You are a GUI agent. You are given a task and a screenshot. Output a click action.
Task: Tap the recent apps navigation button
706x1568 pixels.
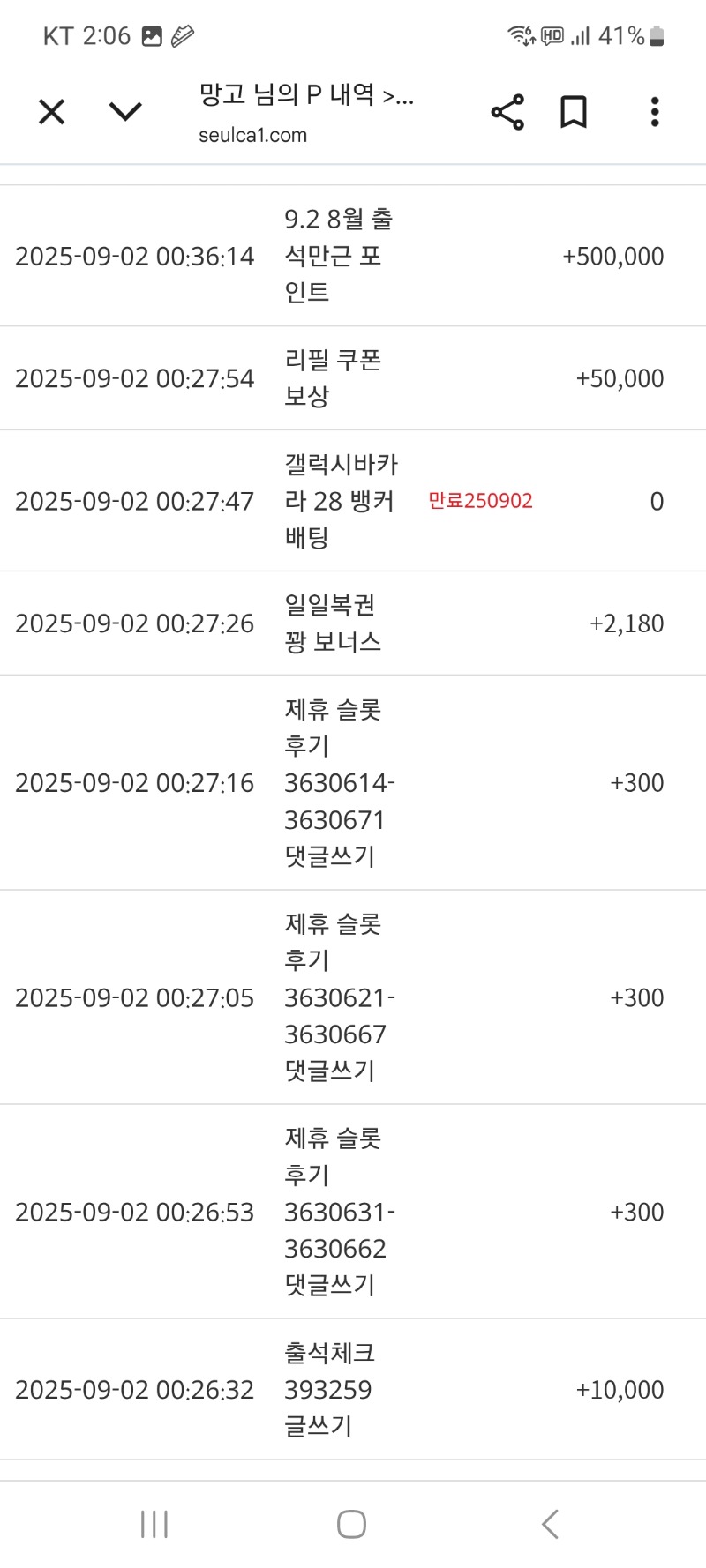coord(154,1524)
